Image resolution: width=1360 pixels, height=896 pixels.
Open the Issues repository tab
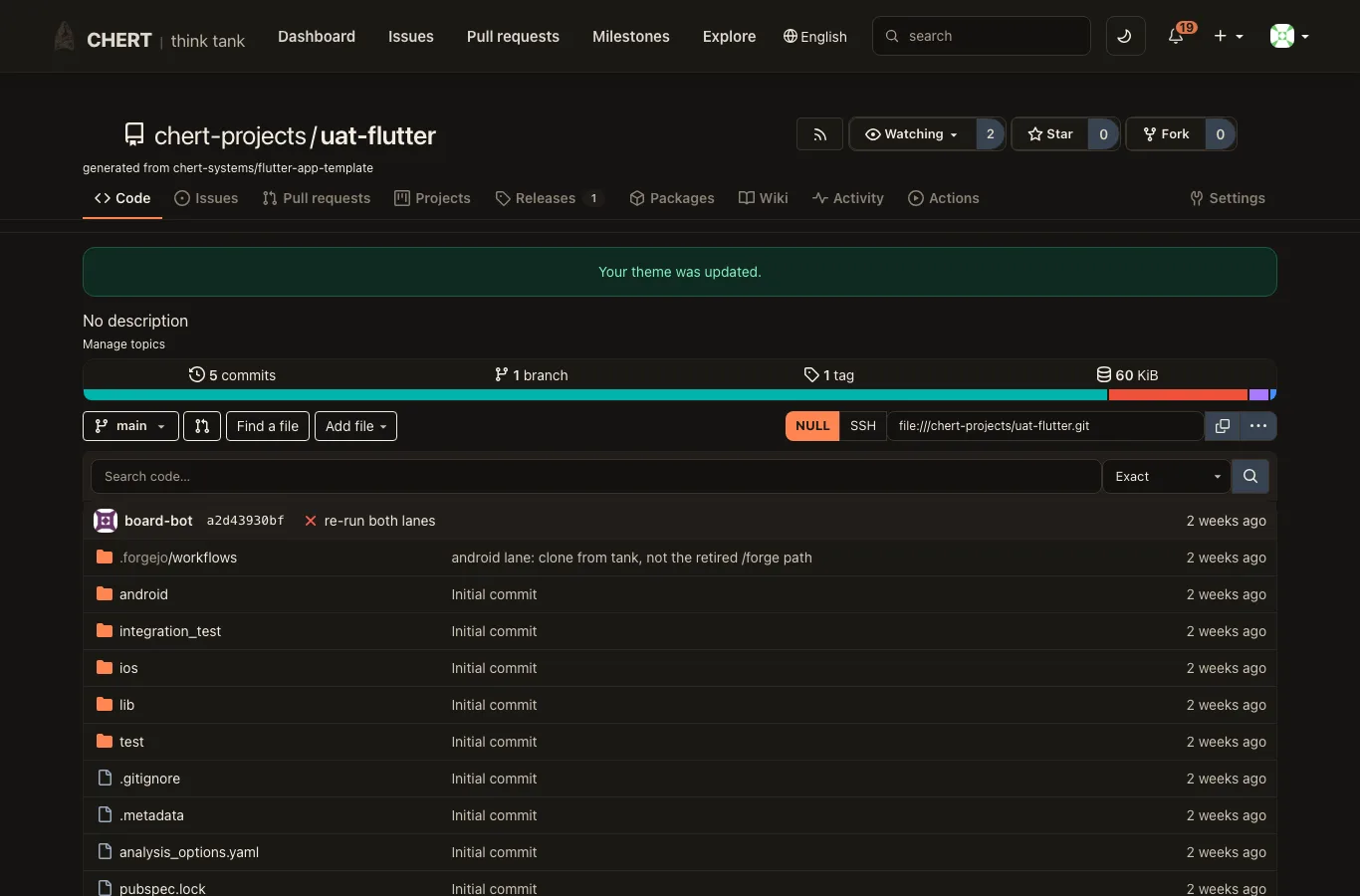206,198
